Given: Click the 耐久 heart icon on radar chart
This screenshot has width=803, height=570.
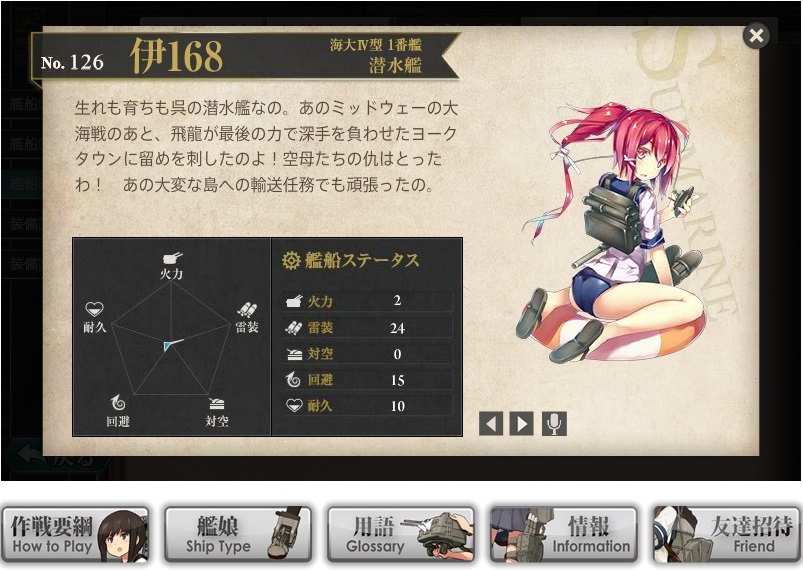Looking at the screenshot, I should [x=94, y=309].
